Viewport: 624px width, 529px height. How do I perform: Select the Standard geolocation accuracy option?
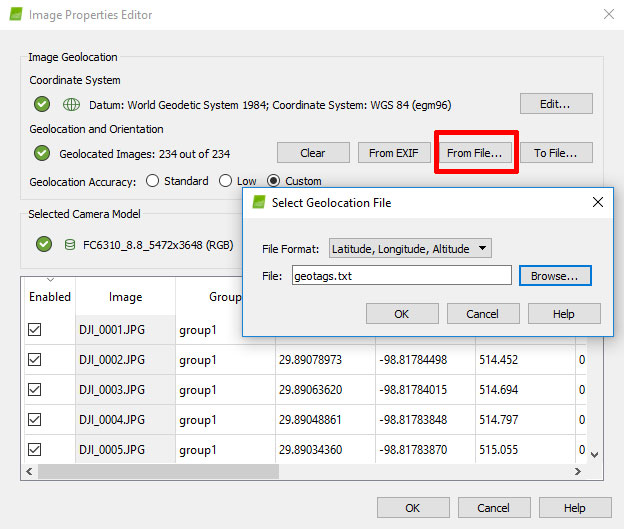pyautogui.click(x=153, y=182)
